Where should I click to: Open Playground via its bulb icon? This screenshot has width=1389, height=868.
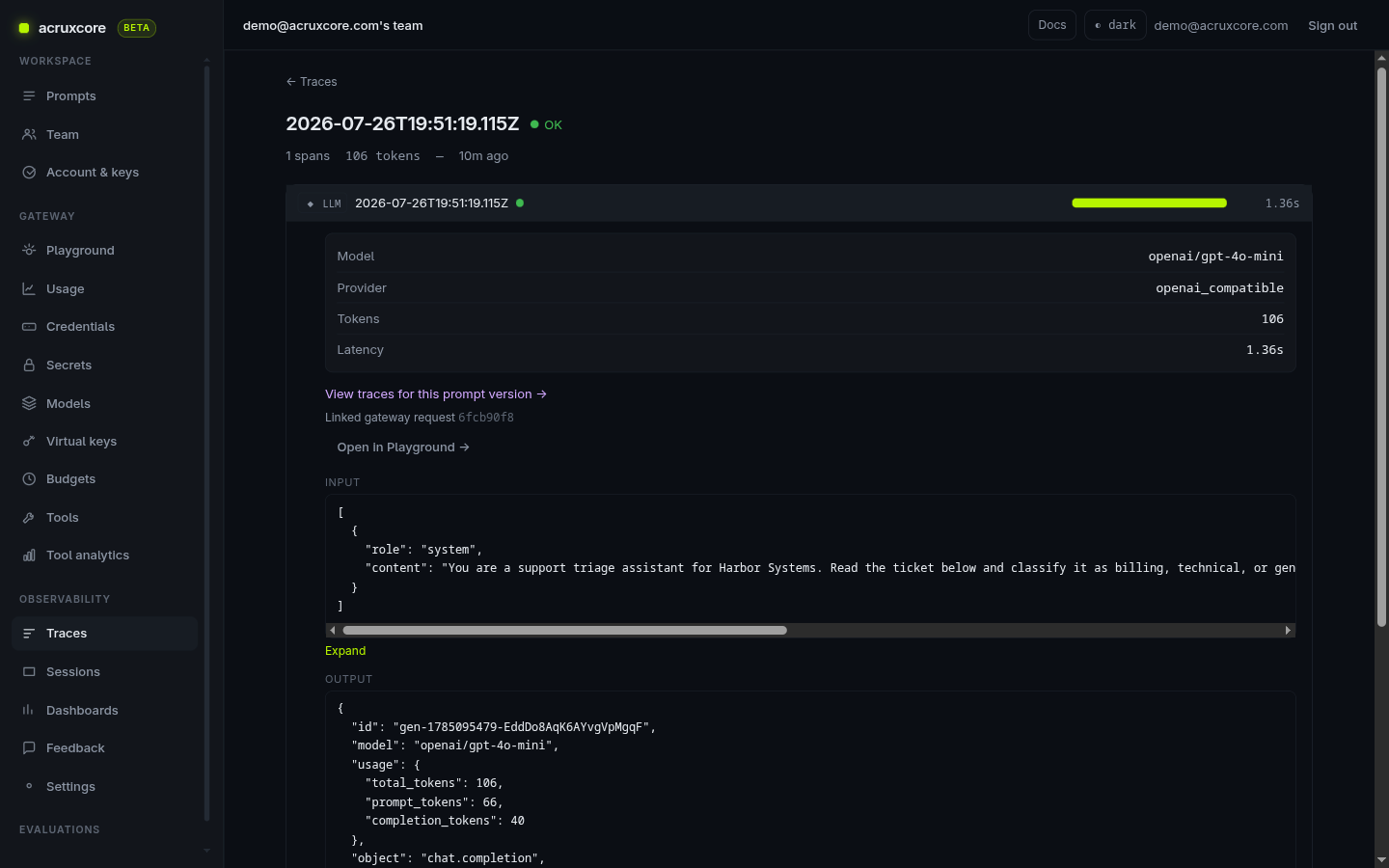29,251
